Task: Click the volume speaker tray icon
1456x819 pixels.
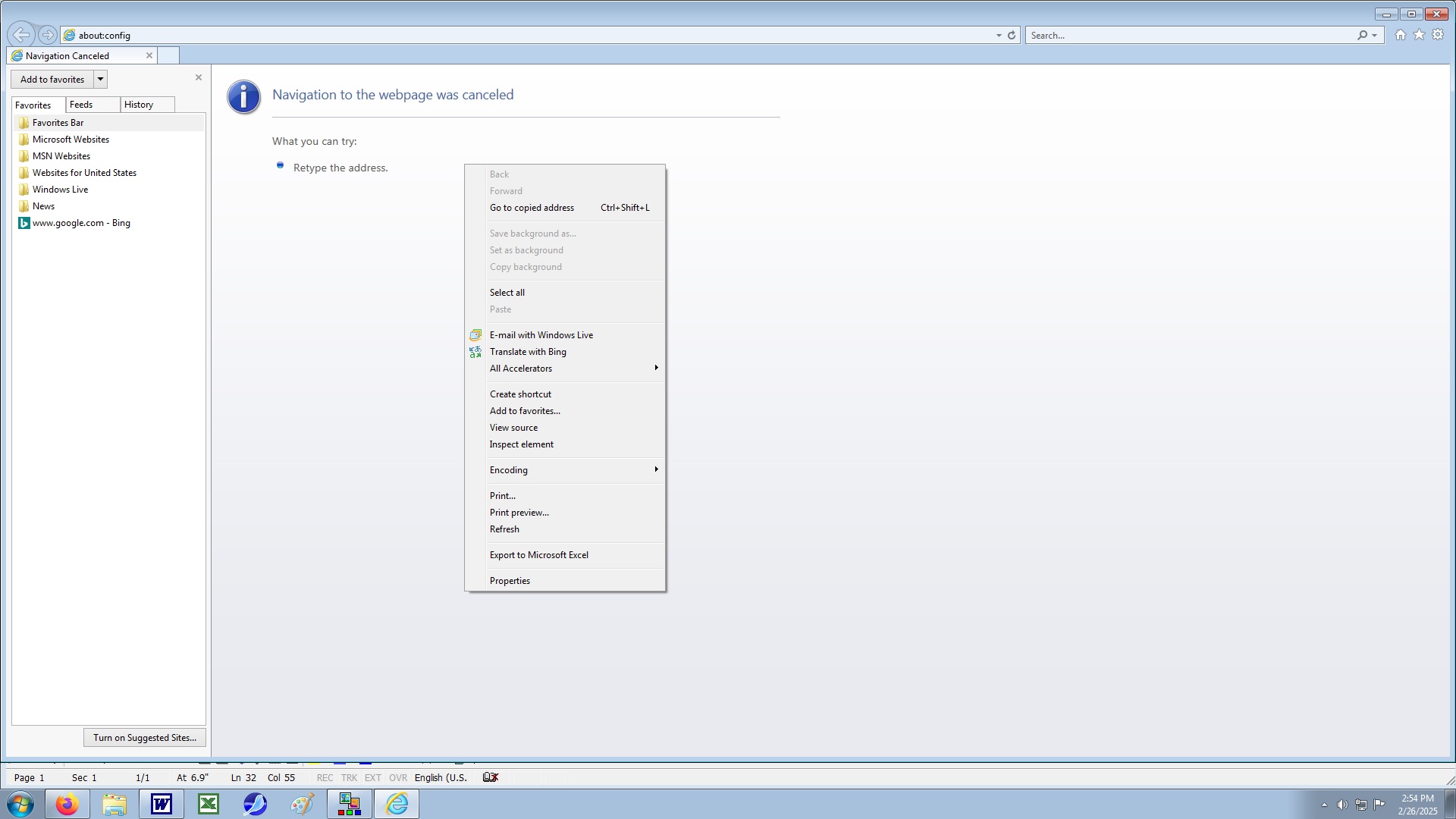Action: point(1342,805)
